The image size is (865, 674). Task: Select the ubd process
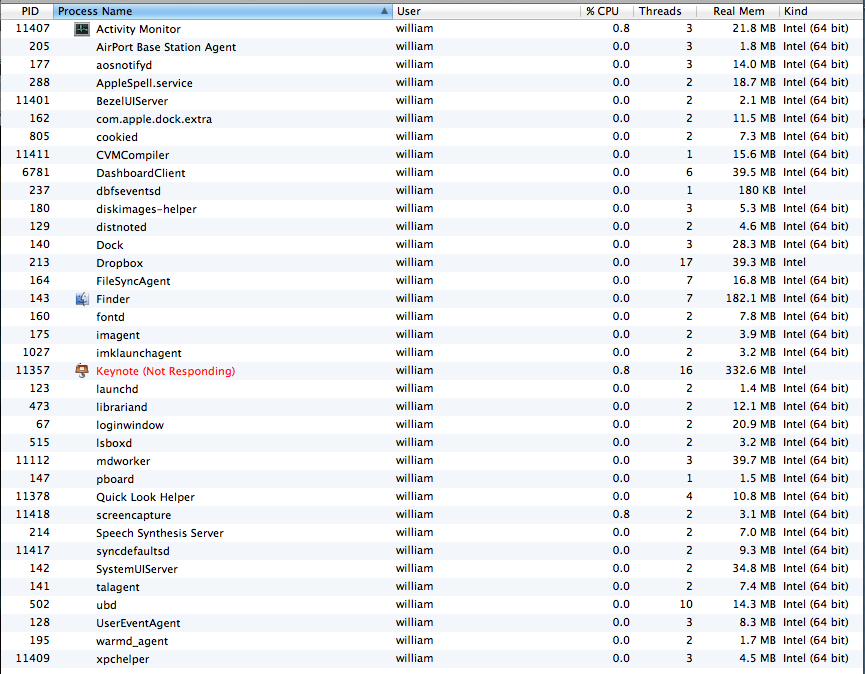click(106, 605)
